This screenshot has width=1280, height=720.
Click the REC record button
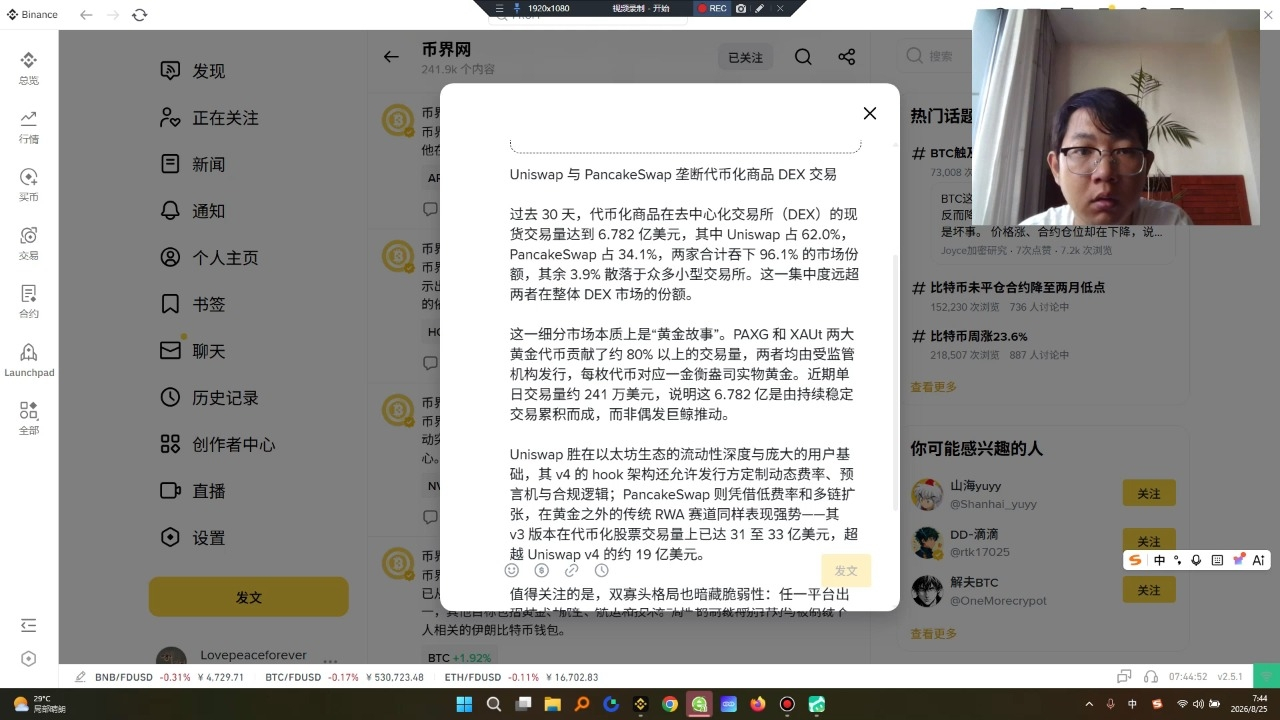[712, 8]
